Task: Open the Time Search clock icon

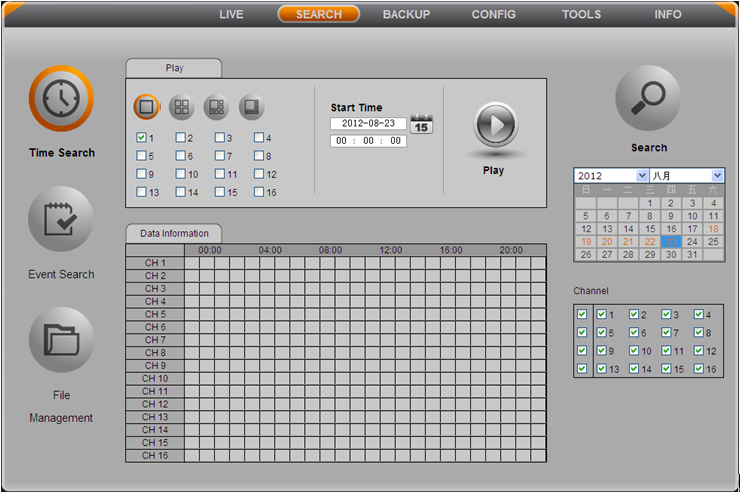Action: tap(61, 99)
